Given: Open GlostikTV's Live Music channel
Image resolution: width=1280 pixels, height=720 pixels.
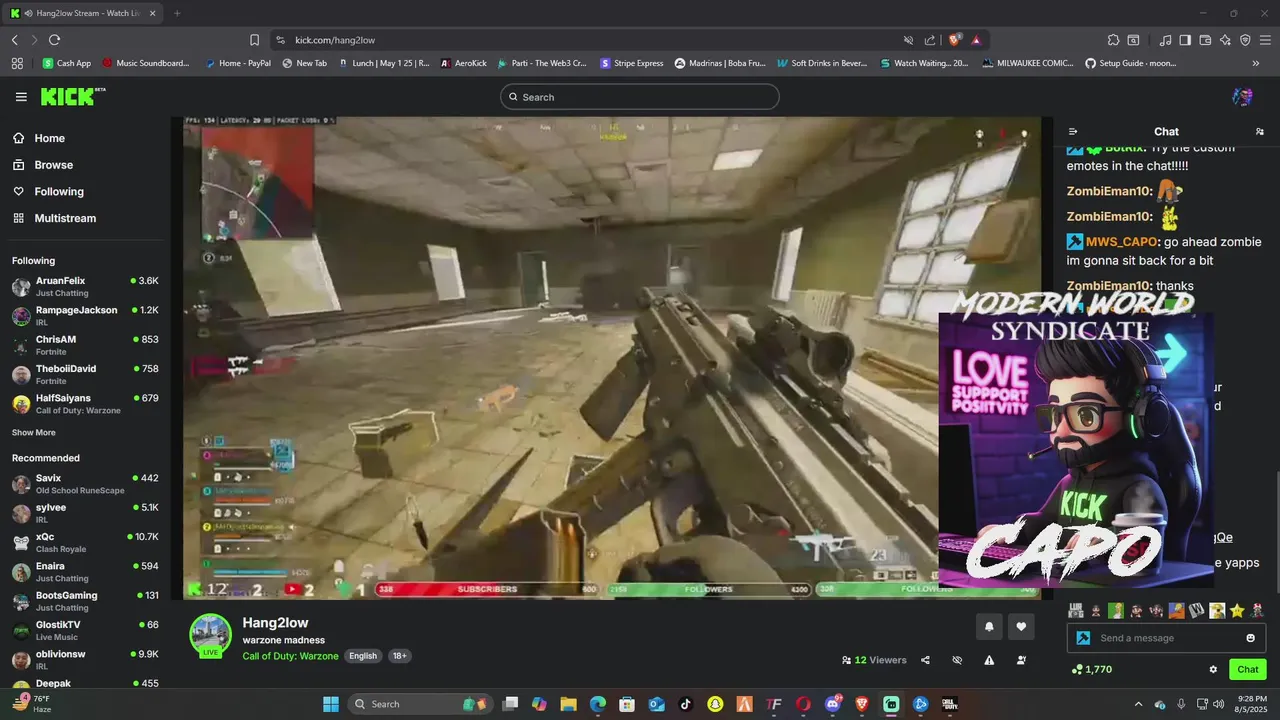Looking at the screenshot, I should pos(85,630).
